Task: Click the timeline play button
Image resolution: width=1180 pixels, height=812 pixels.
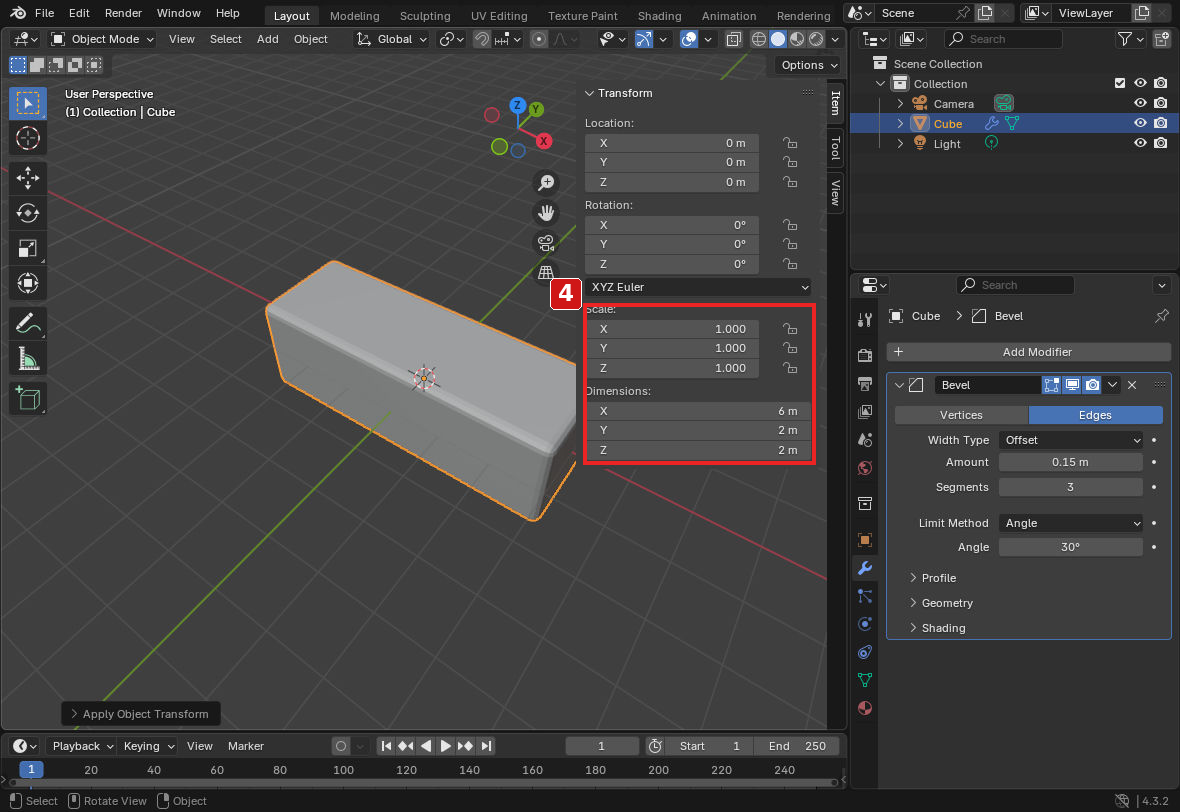Action: coord(446,746)
